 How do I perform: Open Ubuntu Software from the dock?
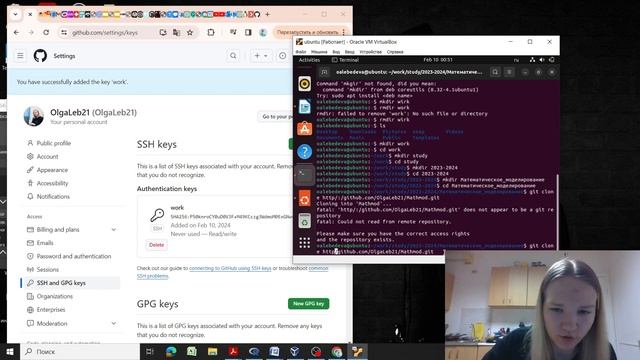[304, 129]
